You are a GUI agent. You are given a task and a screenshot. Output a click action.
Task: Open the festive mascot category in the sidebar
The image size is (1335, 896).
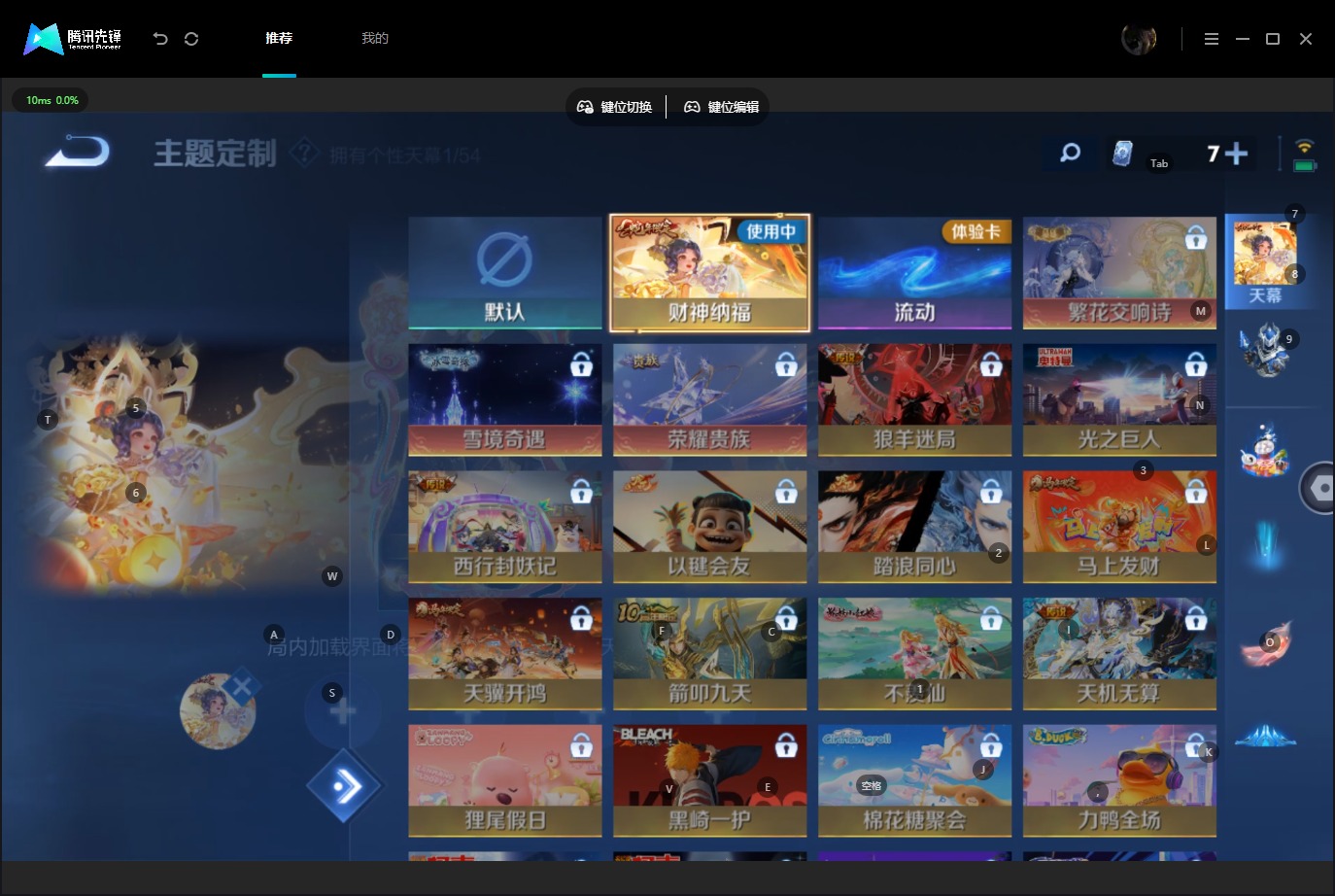(1265, 450)
